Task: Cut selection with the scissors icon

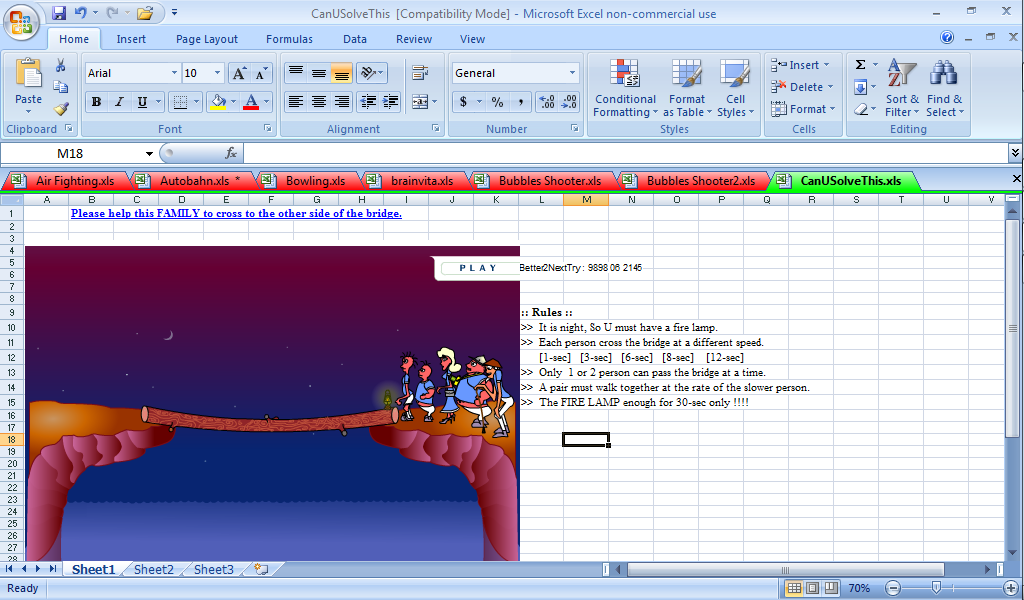Action: point(61,65)
